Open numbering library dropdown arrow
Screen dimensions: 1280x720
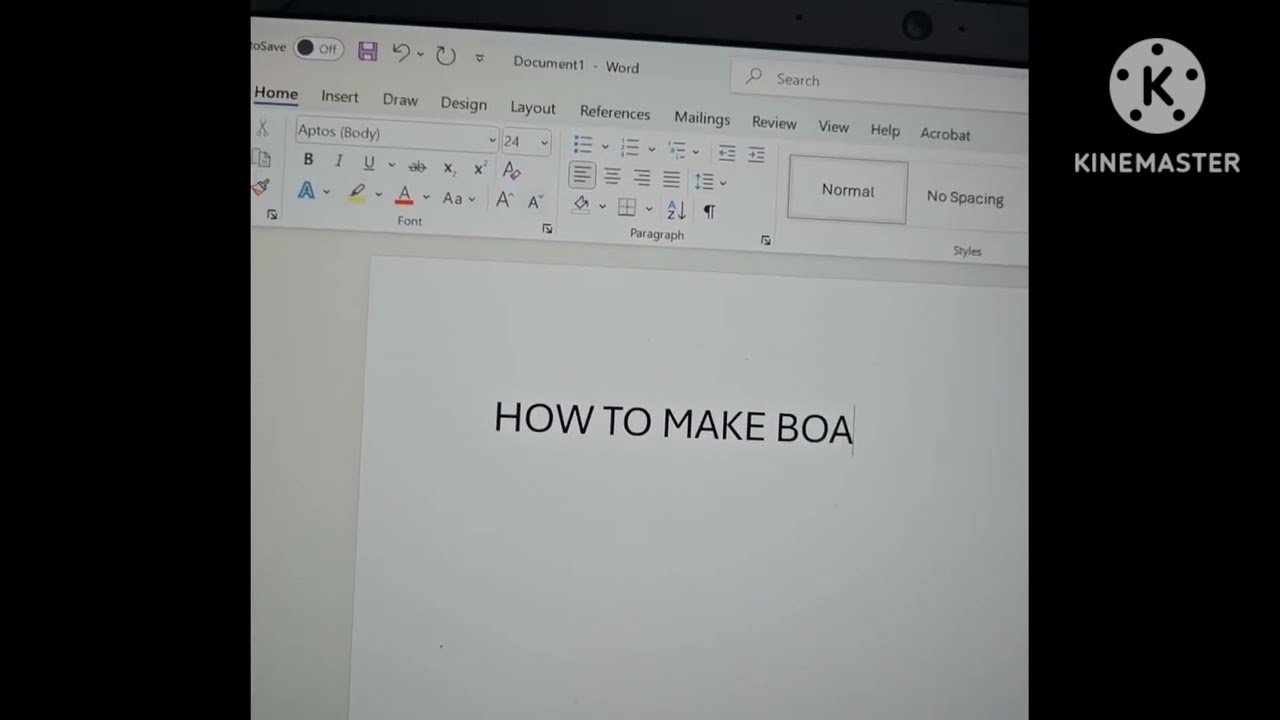click(651, 150)
